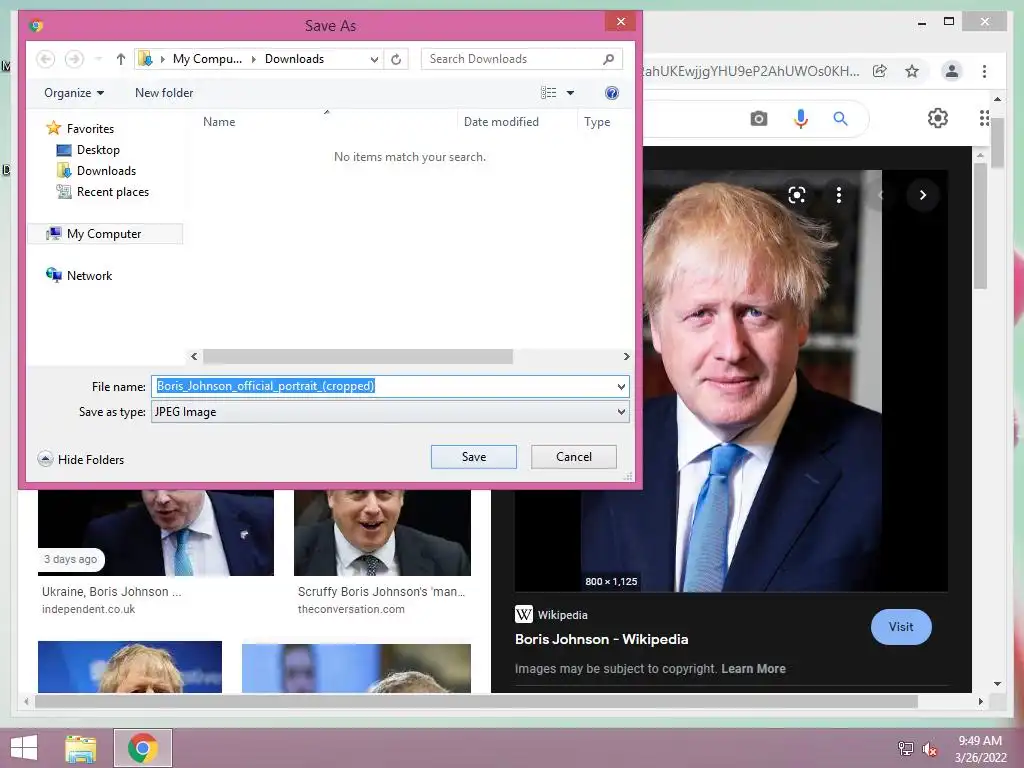This screenshot has width=1024, height=768.
Task: Search by image camera icon
Action: [x=759, y=119]
